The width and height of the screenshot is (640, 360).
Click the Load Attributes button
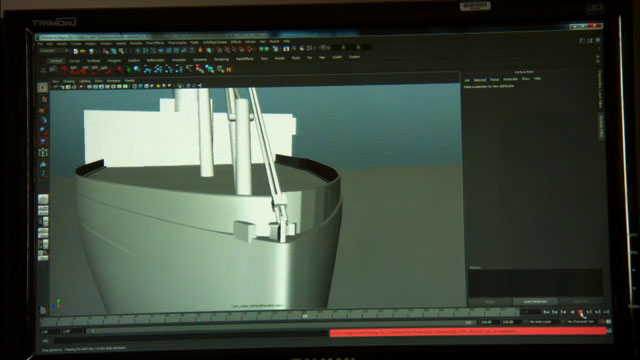coord(535,301)
